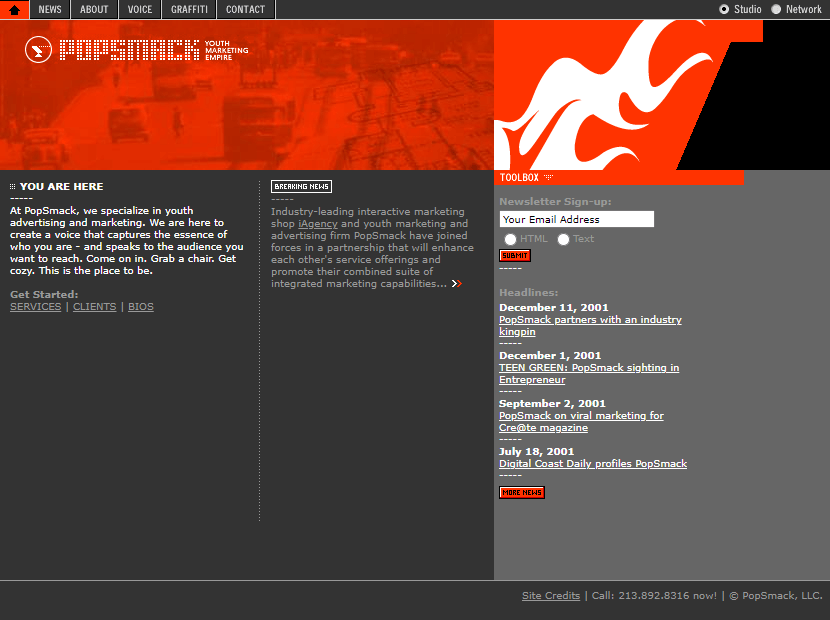The height and width of the screenshot is (620, 830).
Task: Open the NEWS menu item
Action: coord(50,10)
